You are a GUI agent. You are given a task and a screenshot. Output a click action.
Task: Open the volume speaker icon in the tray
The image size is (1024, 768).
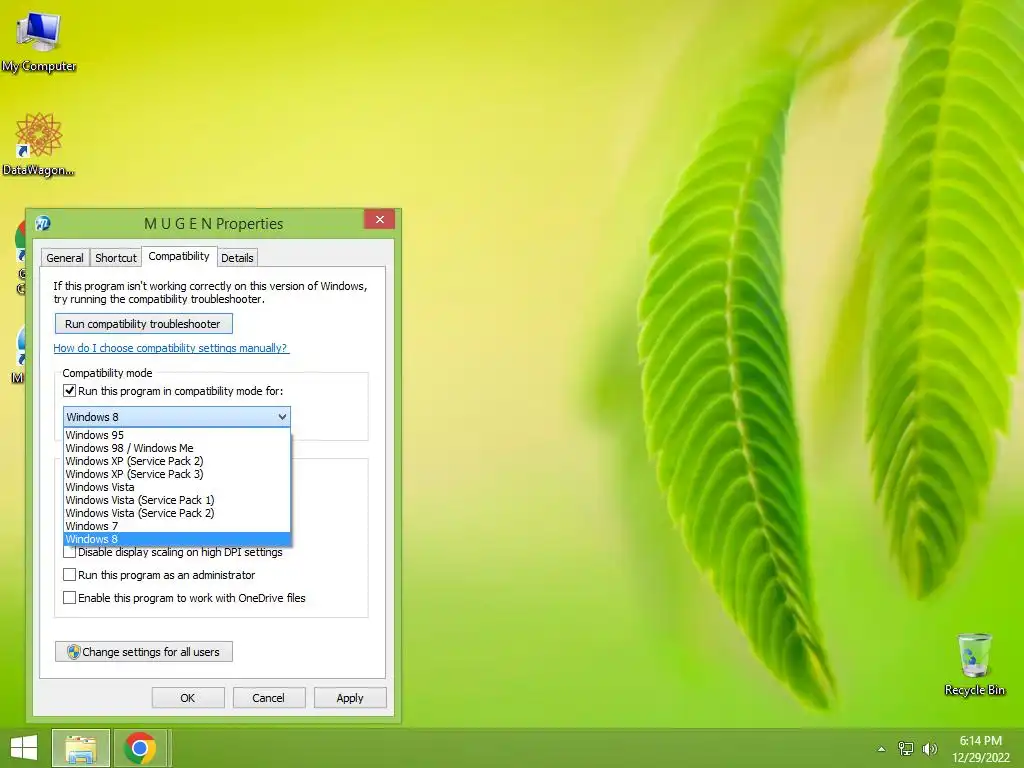[929, 749]
